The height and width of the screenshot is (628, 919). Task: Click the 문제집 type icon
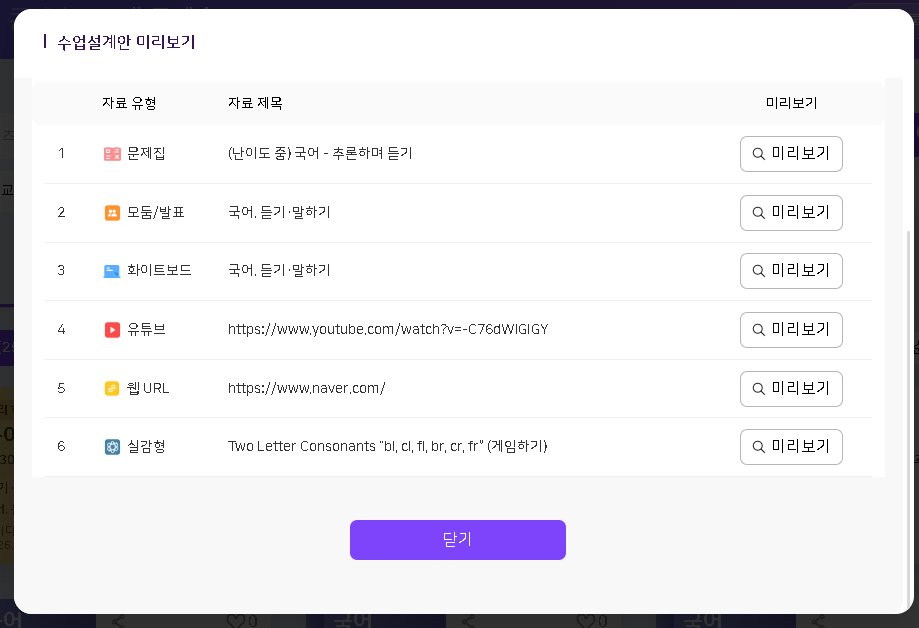click(112, 154)
